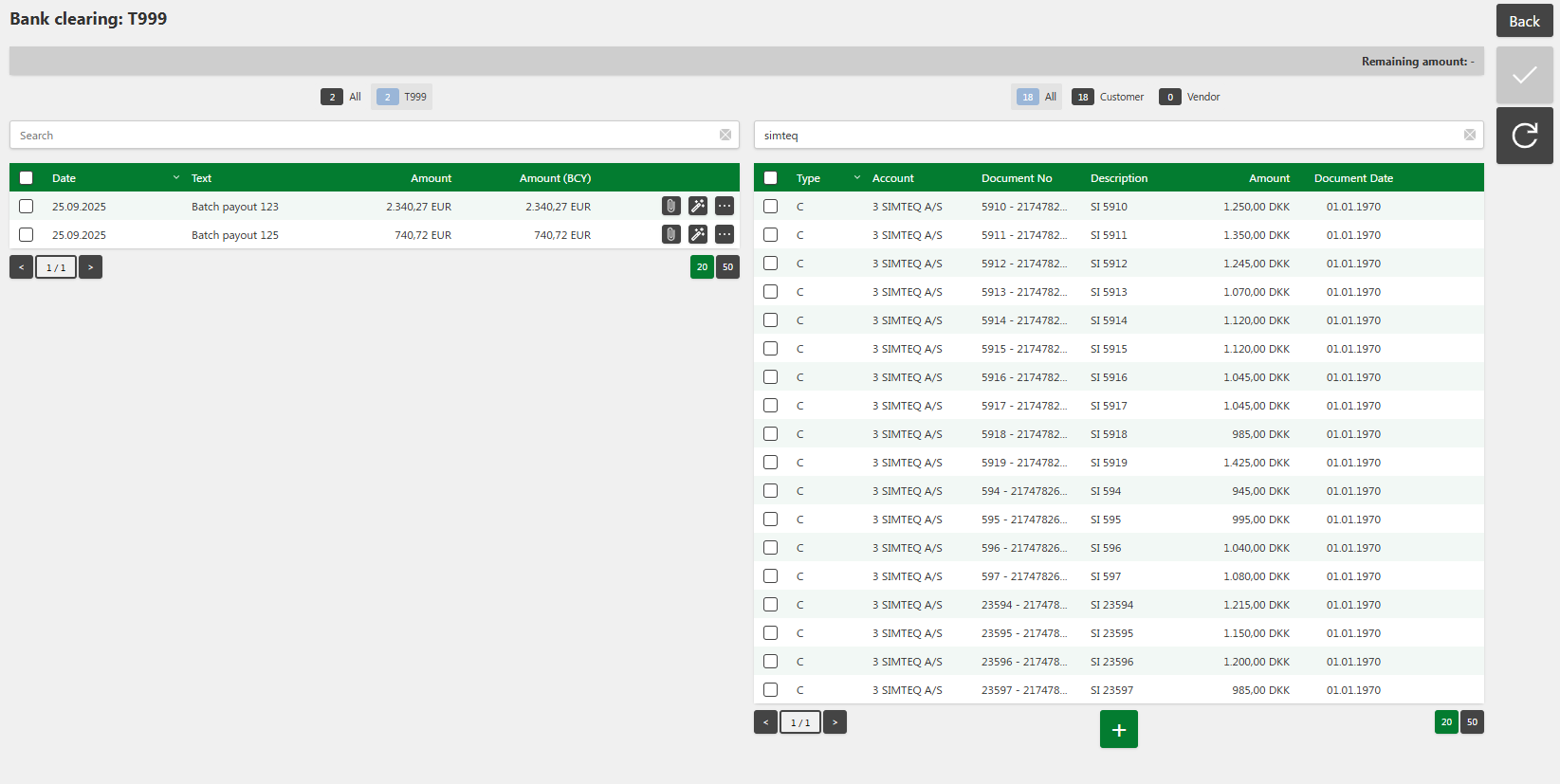Click magic wand icon for Batch payout 125

(698, 234)
